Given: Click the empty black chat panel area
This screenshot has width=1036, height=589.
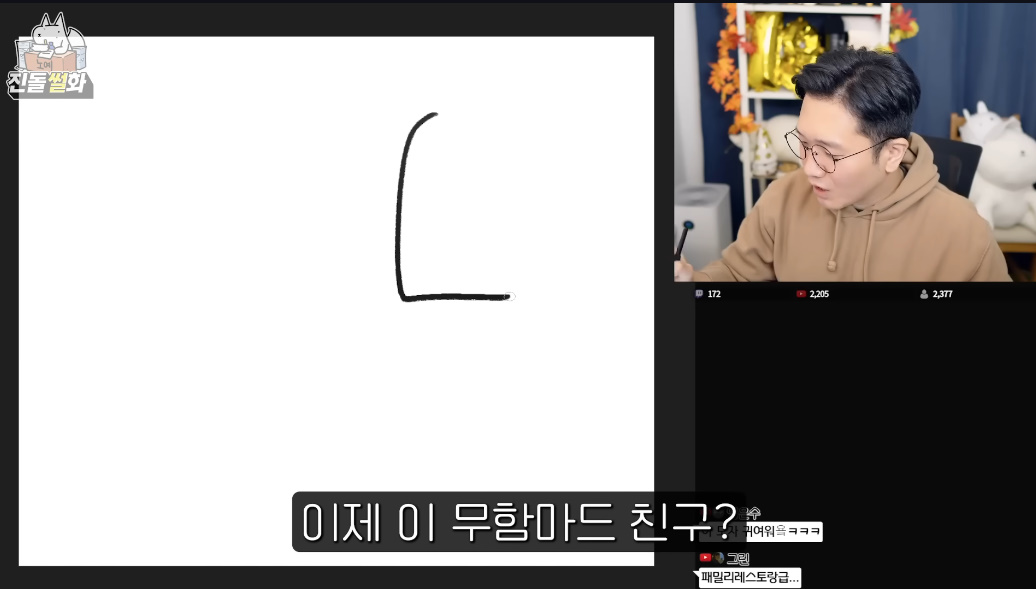Looking at the screenshot, I should [x=865, y=400].
